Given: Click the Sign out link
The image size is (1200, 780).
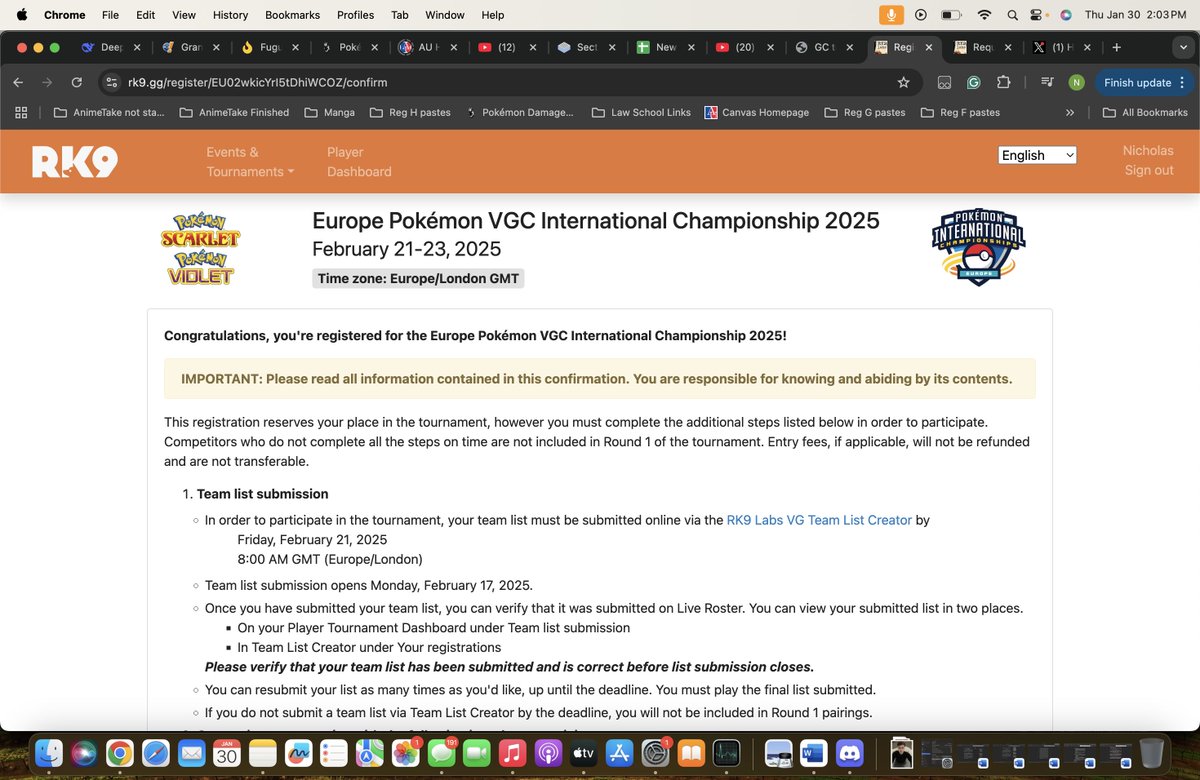Looking at the screenshot, I should click(1149, 170).
